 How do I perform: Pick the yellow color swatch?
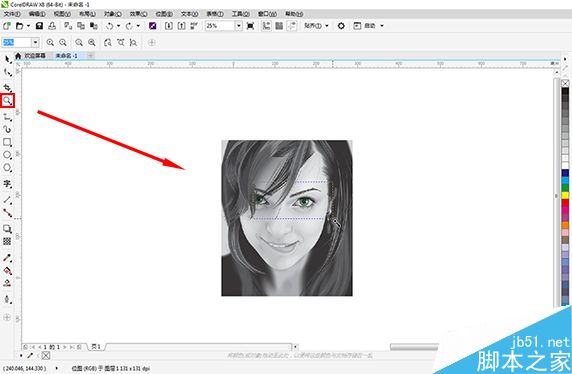[x=565, y=195]
